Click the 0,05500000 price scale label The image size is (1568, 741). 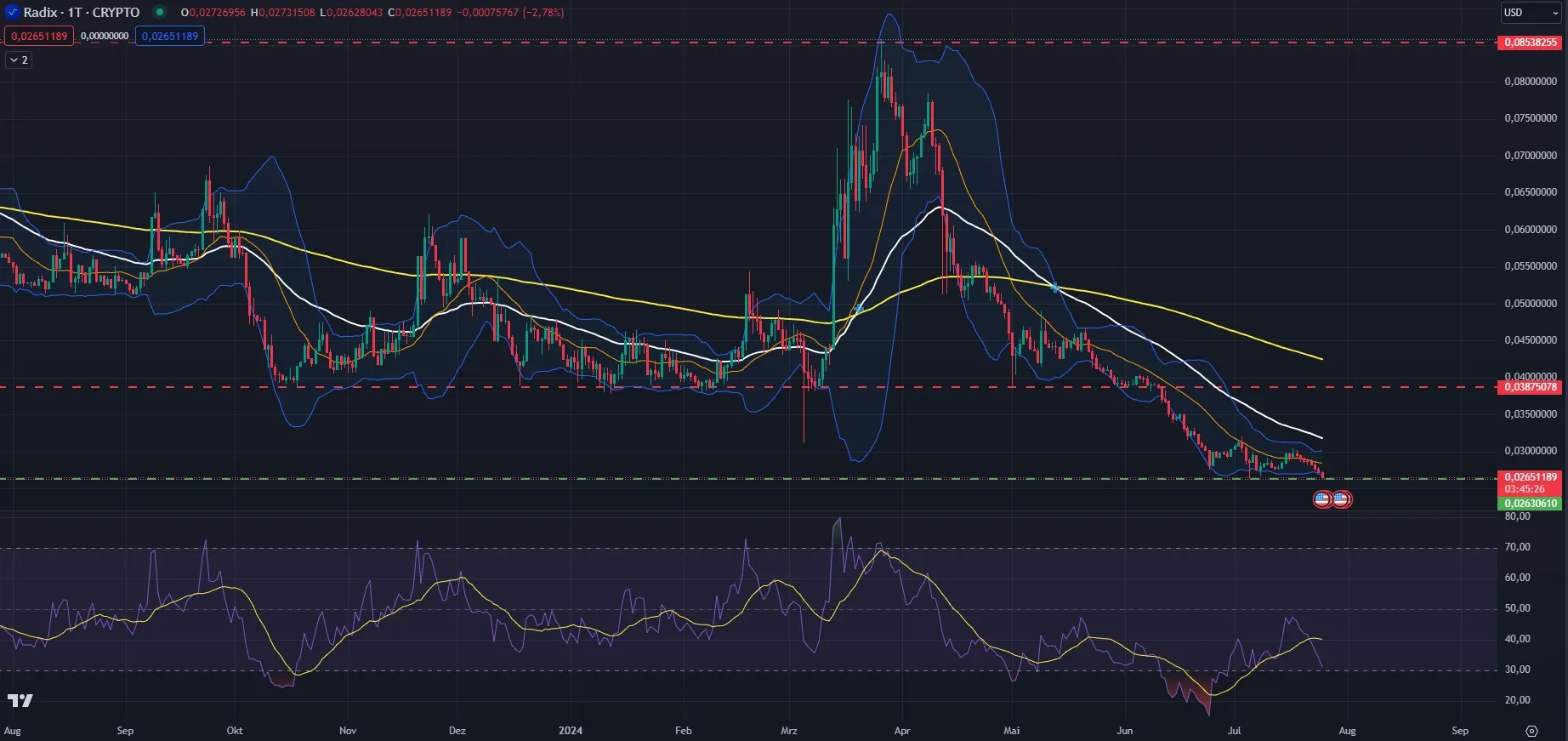point(1531,266)
